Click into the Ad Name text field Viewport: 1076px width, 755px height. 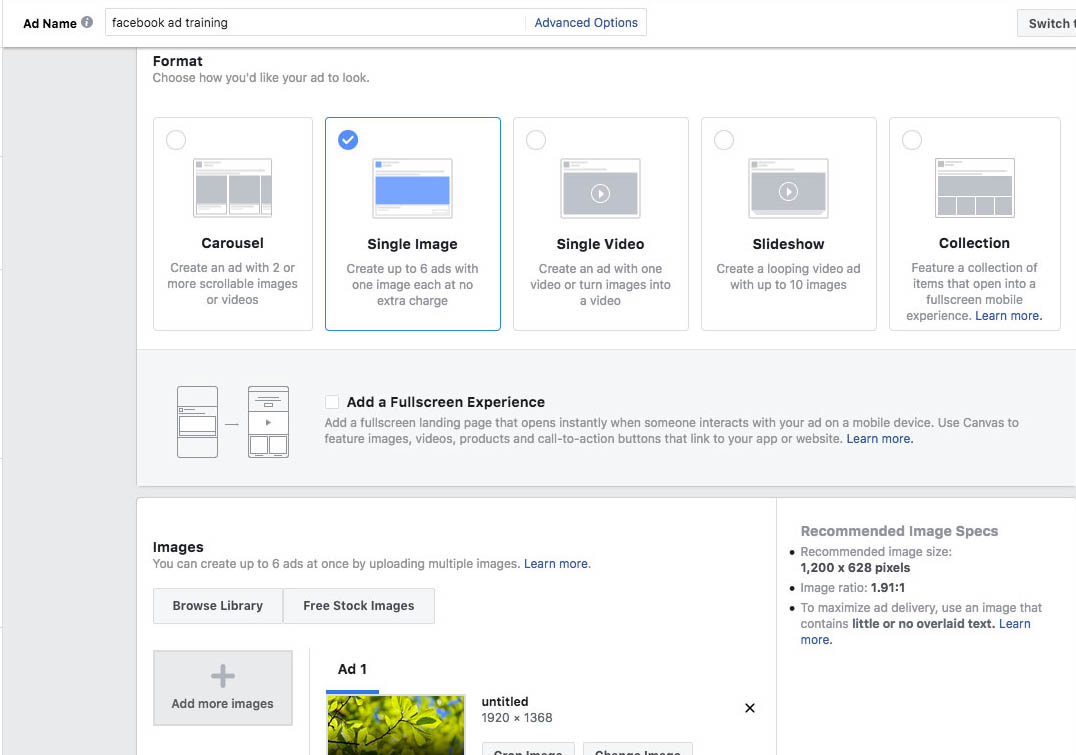[315, 22]
